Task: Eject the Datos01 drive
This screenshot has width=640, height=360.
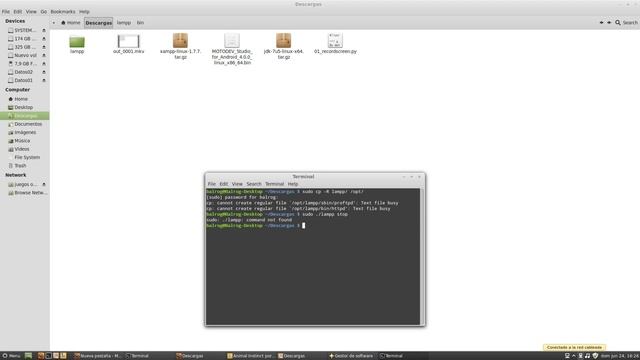Action: tap(44, 80)
